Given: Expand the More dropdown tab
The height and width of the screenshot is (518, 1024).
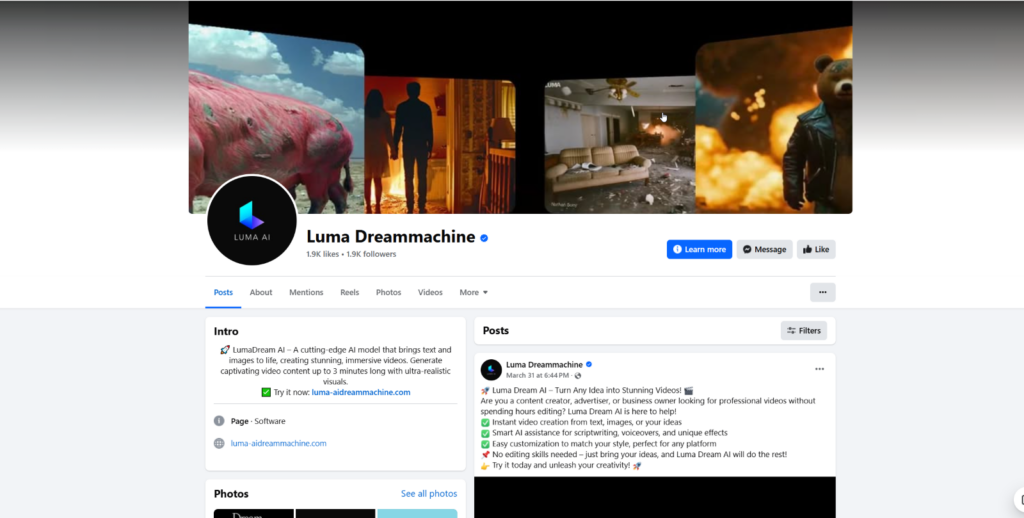Looking at the screenshot, I should 473,293.
